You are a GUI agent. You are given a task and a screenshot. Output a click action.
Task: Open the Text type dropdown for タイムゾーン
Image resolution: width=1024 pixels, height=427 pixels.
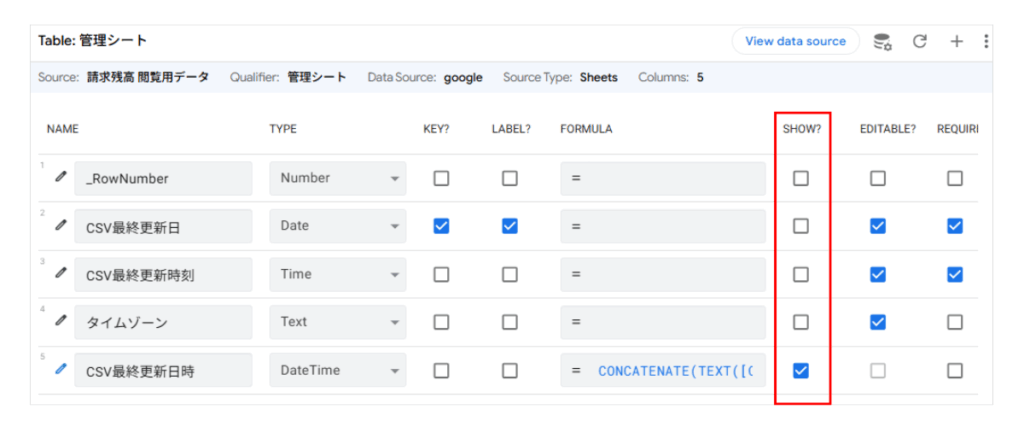point(338,322)
